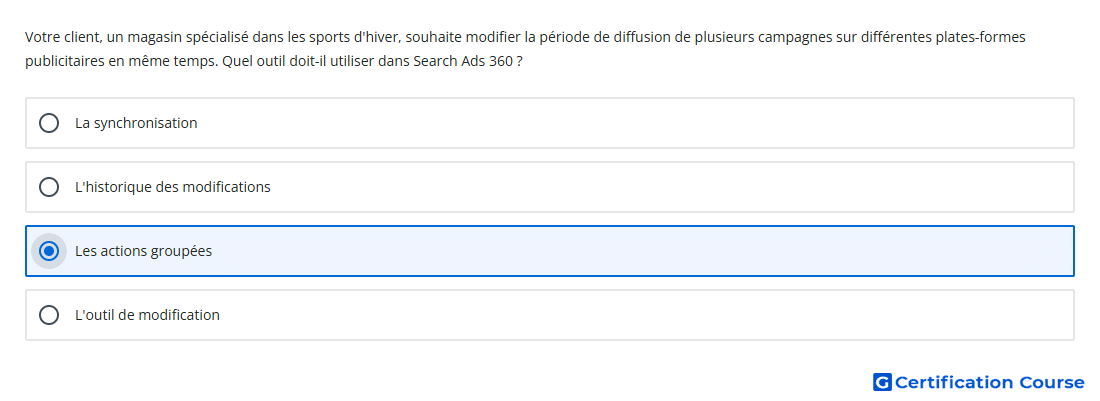
Task: Click the words 'Search Ads 360' in question
Action: 463,61
